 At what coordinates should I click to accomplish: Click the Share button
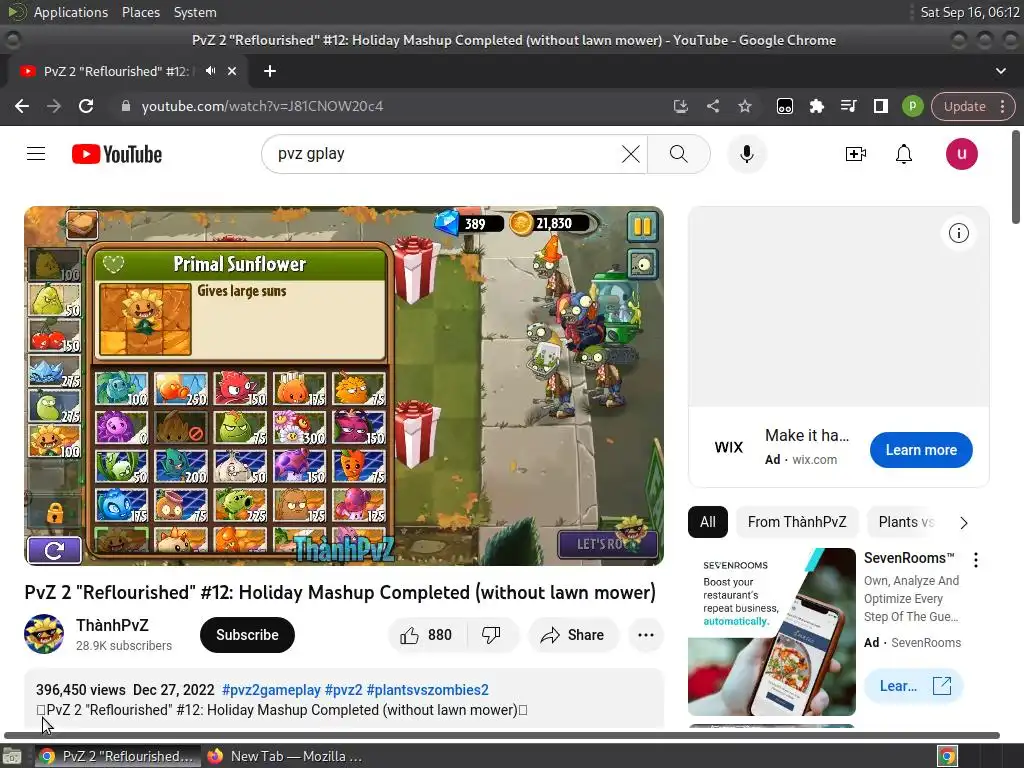click(573, 635)
